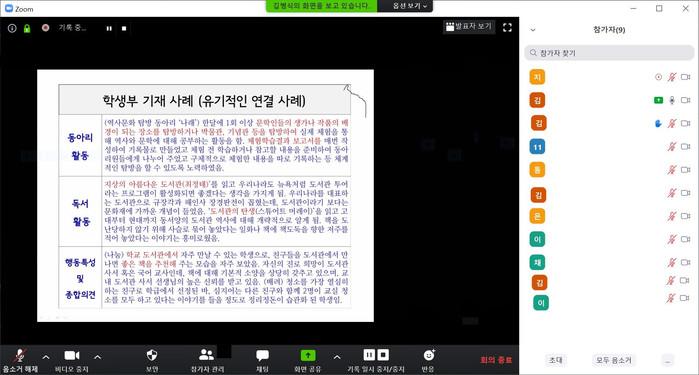Switch to Speaker View button
Viewport: 699px width, 375px height.
click(x=469, y=27)
